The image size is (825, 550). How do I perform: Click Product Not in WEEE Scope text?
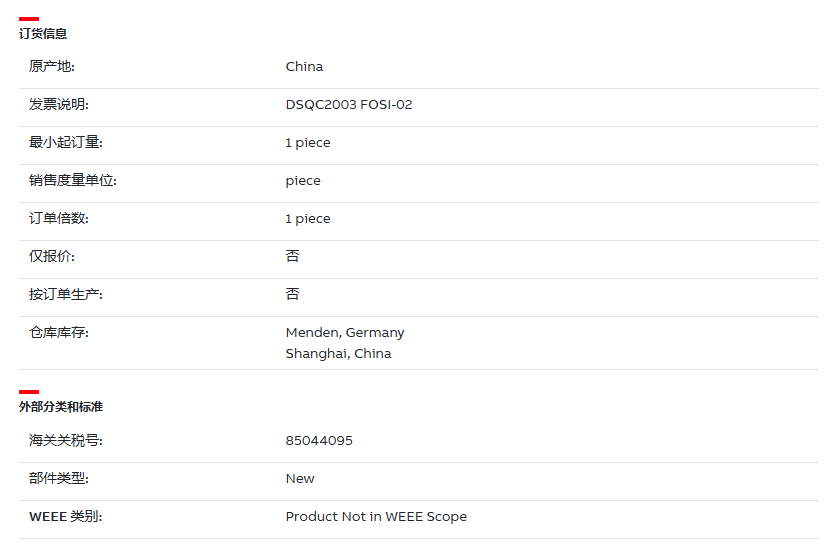(x=376, y=517)
